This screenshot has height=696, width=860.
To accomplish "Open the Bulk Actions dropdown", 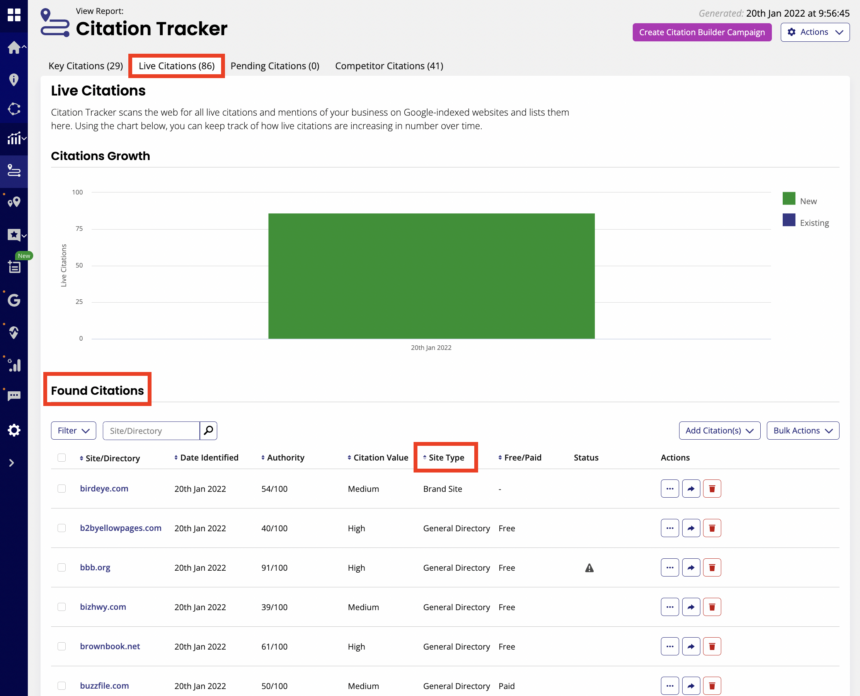I will (x=802, y=430).
